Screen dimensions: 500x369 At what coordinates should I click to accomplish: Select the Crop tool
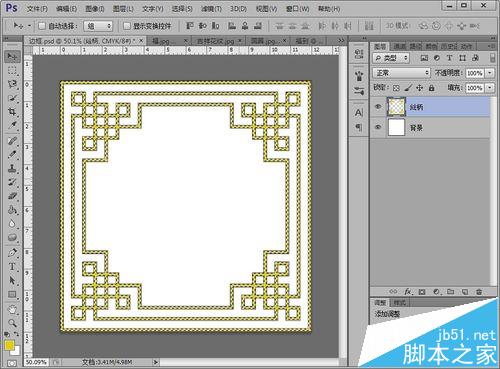[12, 112]
